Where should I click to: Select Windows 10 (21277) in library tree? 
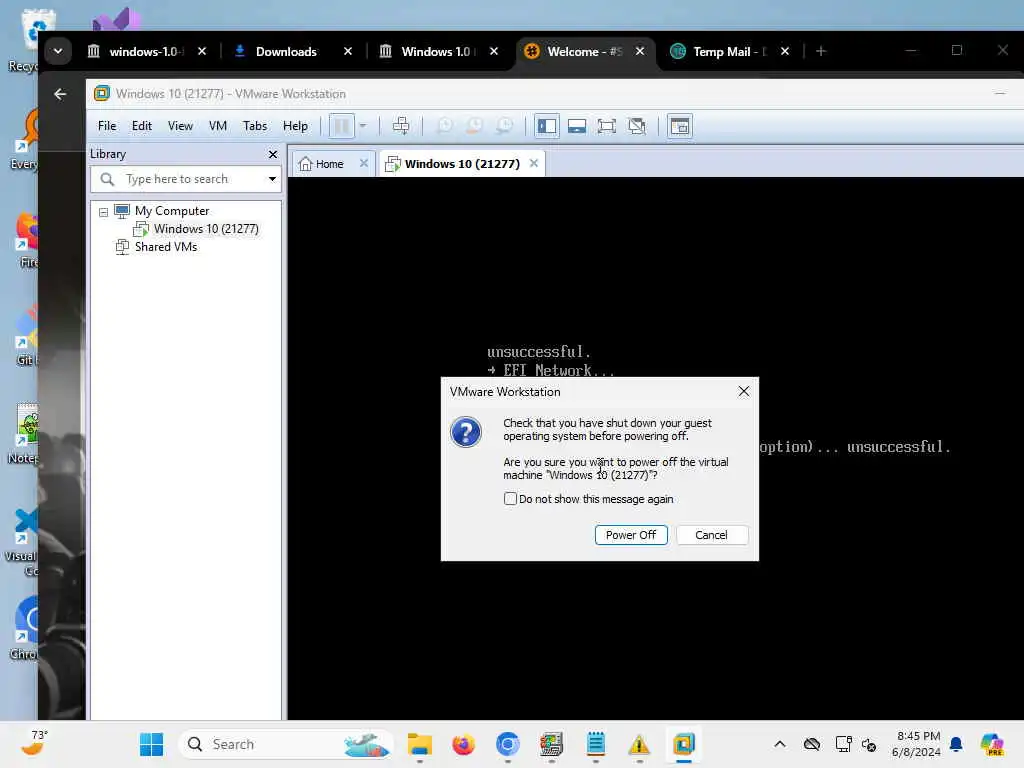coord(206,229)
